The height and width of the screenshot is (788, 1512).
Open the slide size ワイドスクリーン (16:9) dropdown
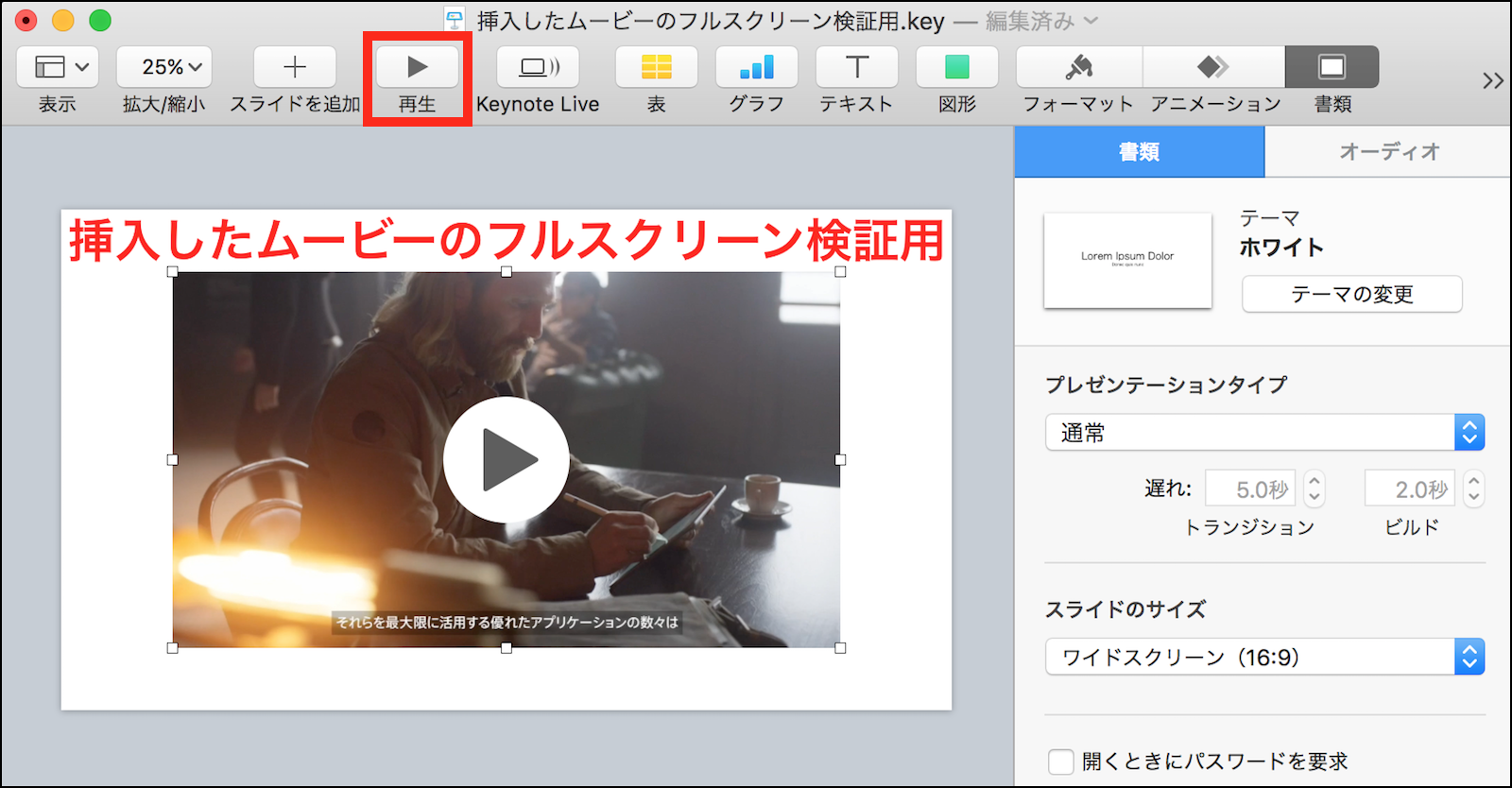1264,657
